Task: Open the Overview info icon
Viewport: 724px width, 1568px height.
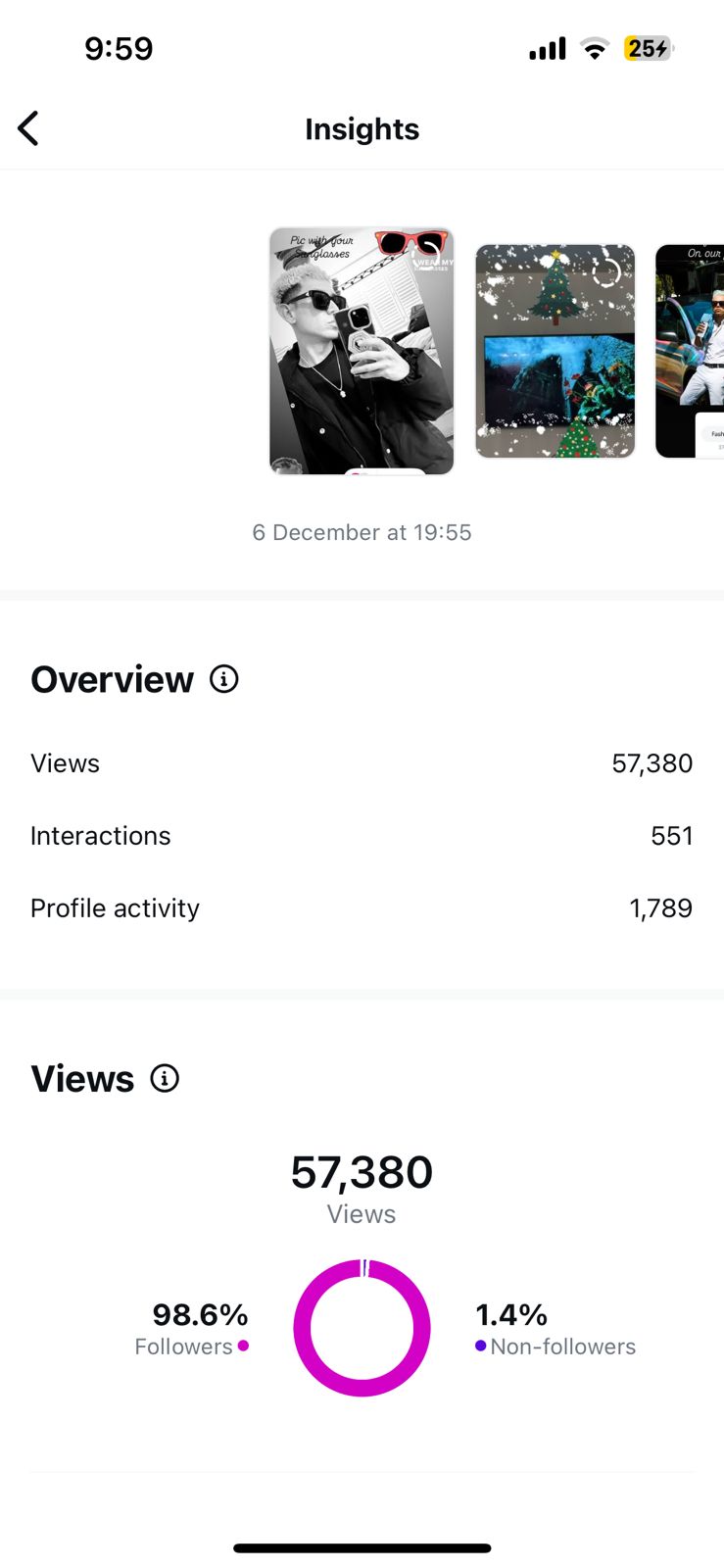Action: tap(224, 679)
